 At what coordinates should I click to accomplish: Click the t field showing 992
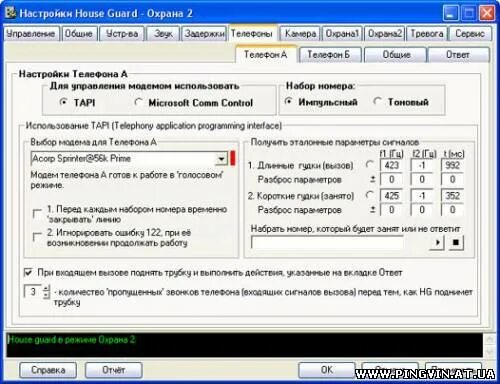click(452, 165)
